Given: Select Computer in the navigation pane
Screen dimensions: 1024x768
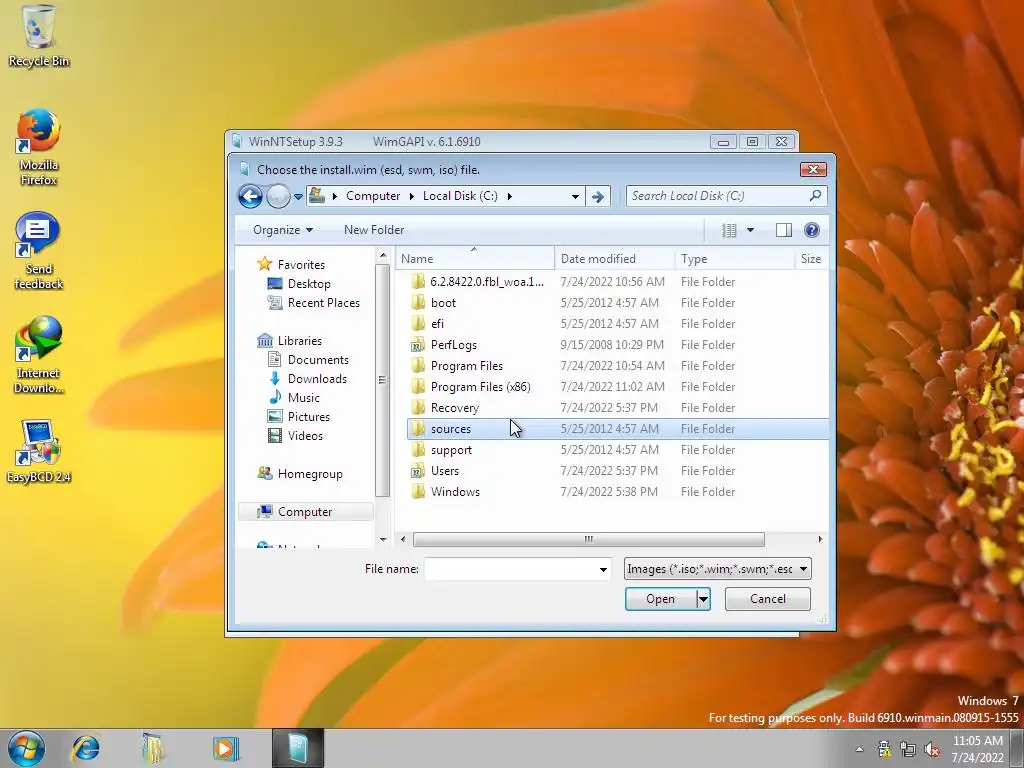Looking at the screenshot, I should point(305,512).
